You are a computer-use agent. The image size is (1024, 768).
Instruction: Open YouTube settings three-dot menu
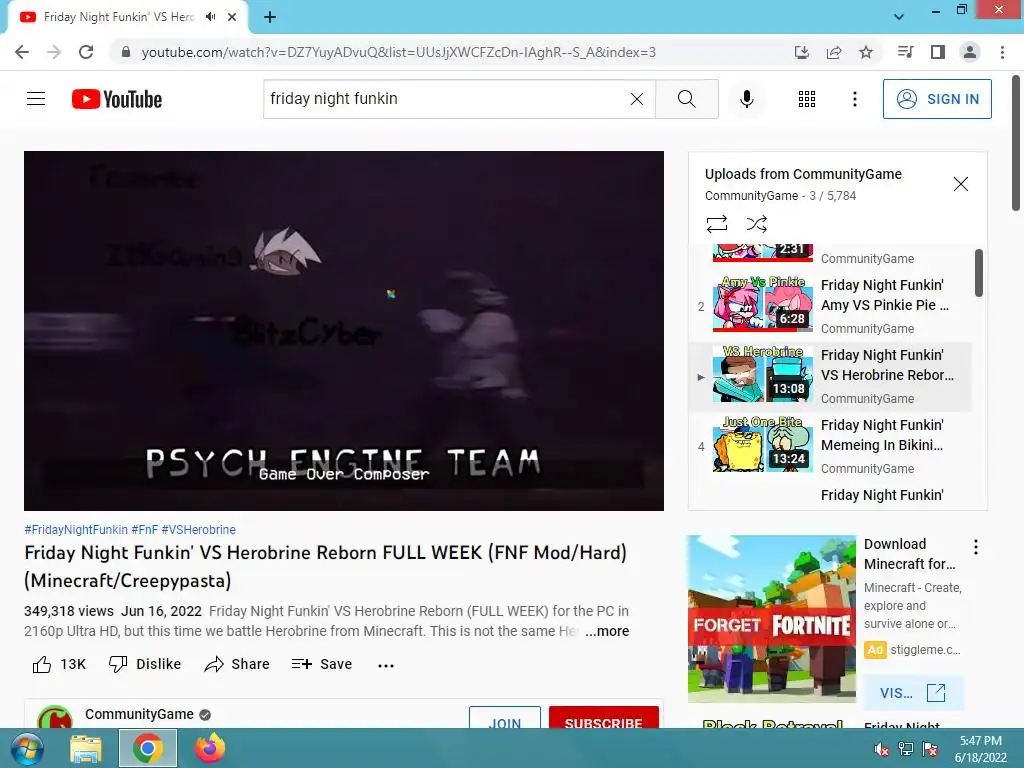click(x=854, y=99)
